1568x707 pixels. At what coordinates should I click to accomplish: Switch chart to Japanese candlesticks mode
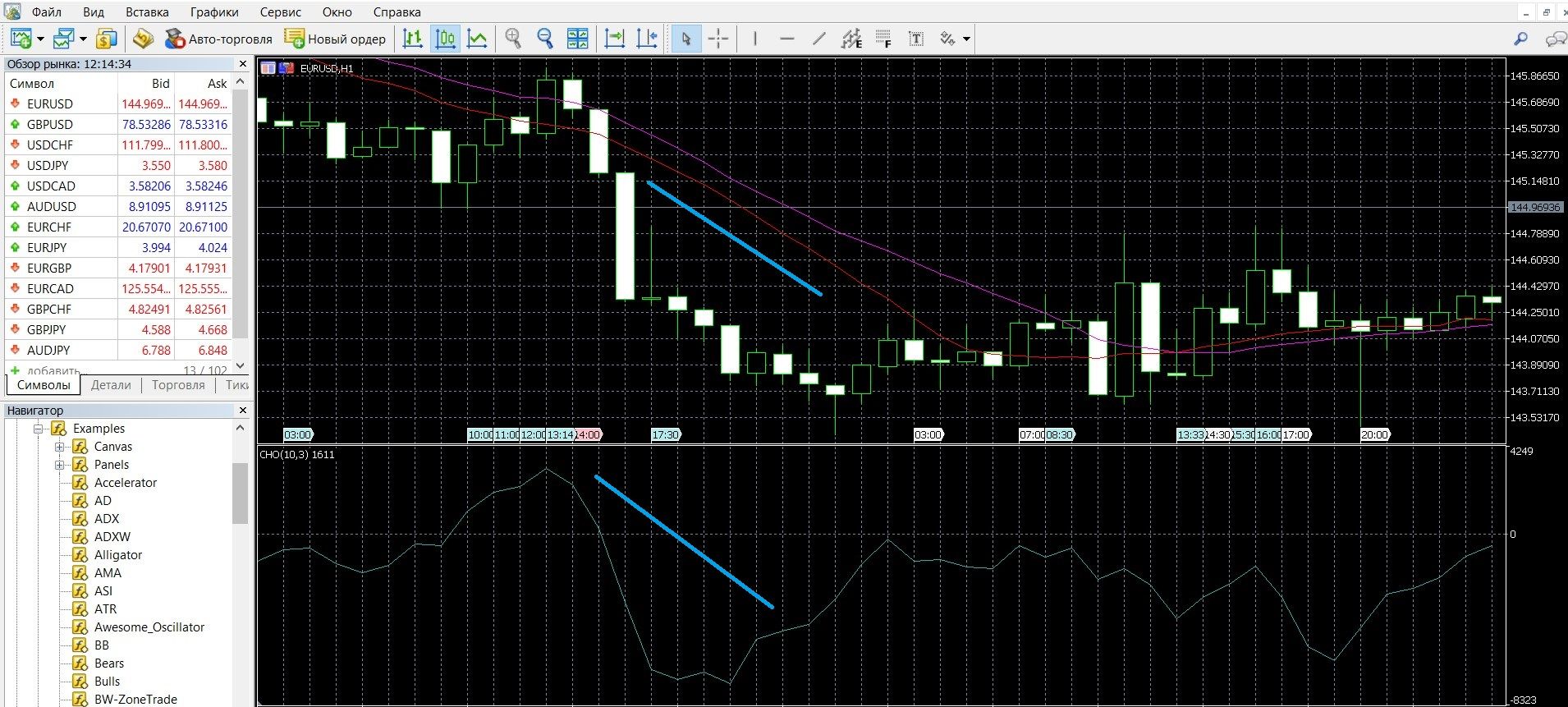click(445, 39)
